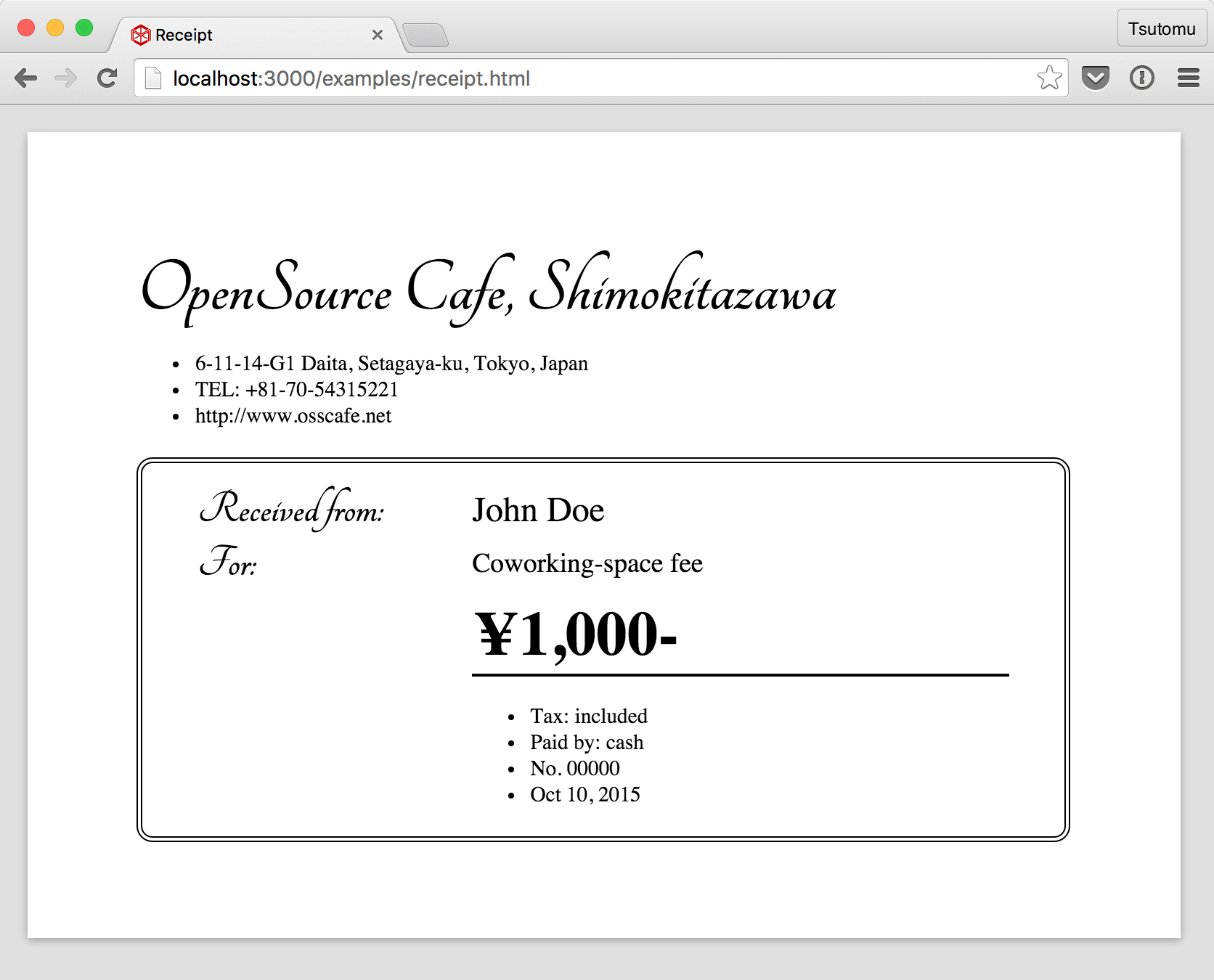Navigate forward using the forward arrow

[66, 78]
